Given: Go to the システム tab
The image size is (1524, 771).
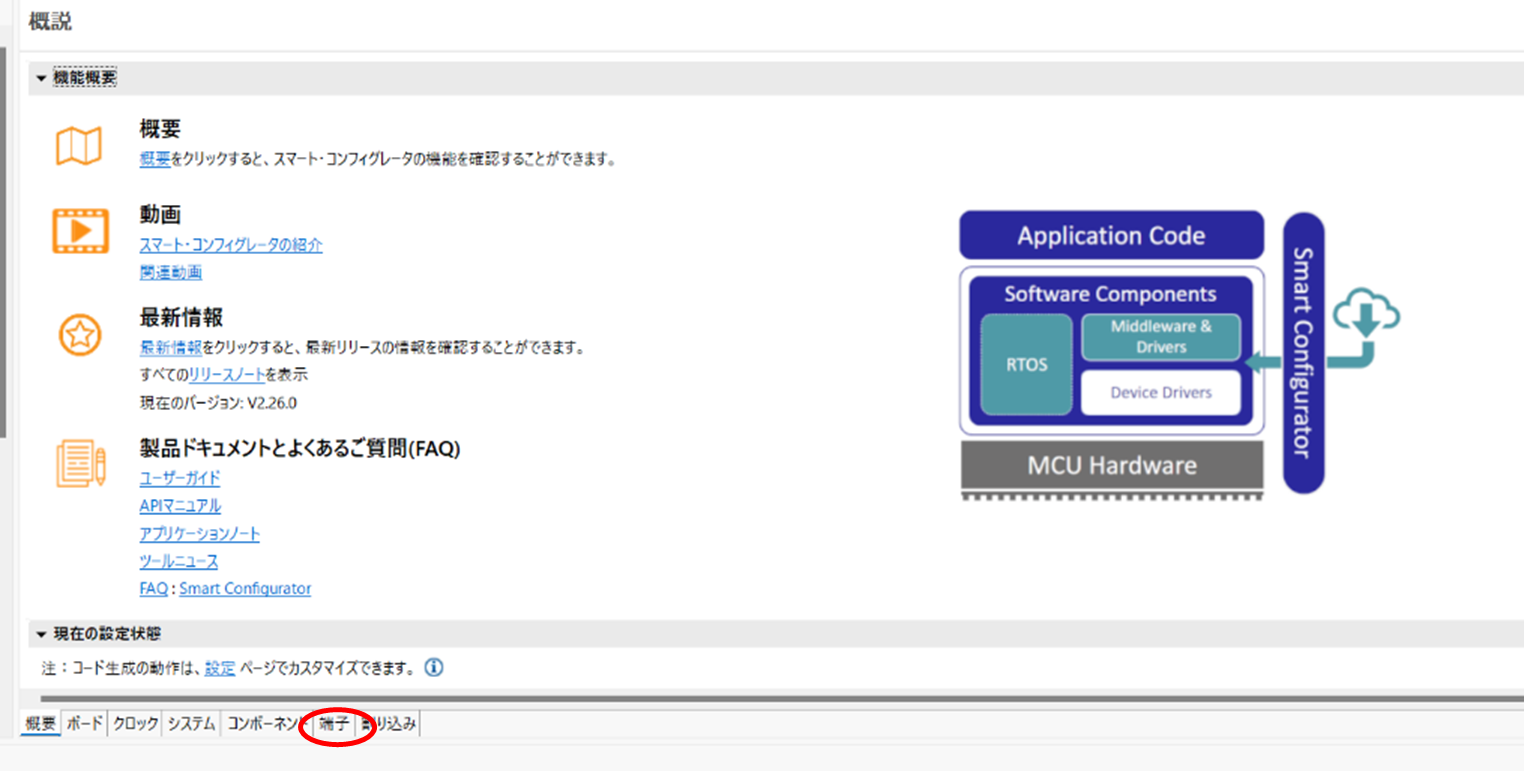Looking at the screenshot, I should [x=191, y=724].
